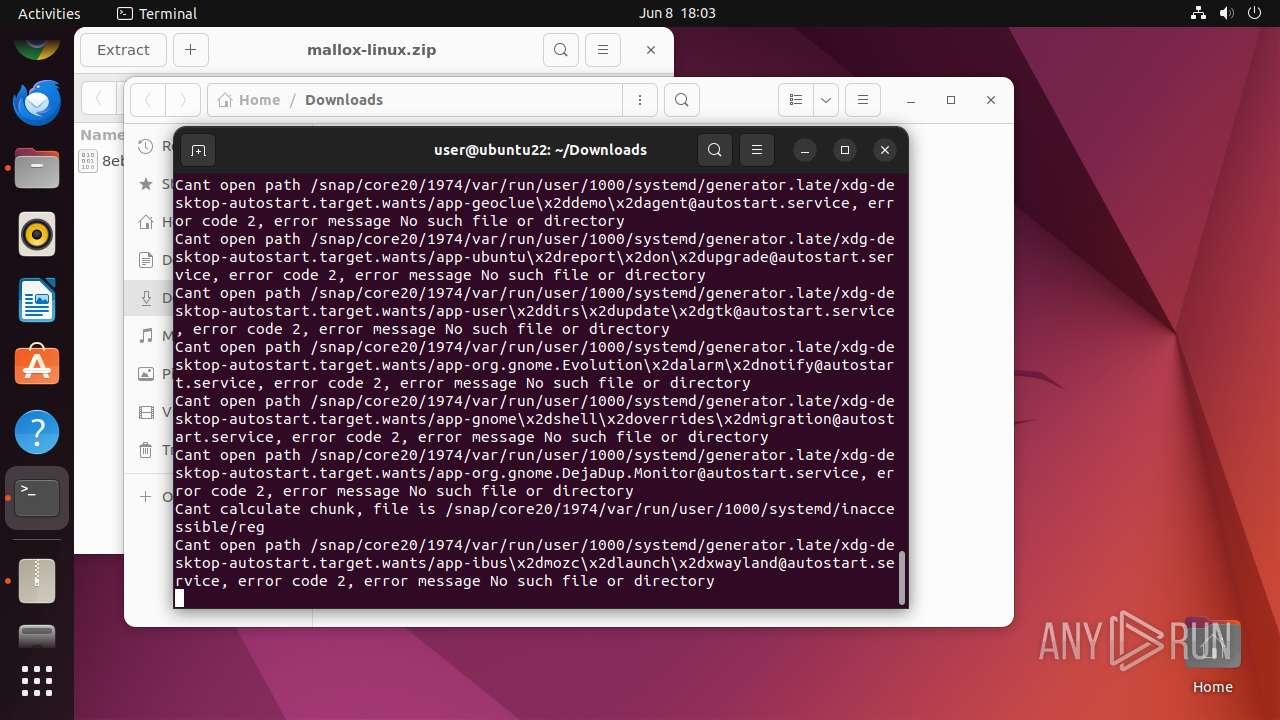Open Help from the dock
Image resolution: width=1280 pixels, height=720 pixels.
click(37, 433)
